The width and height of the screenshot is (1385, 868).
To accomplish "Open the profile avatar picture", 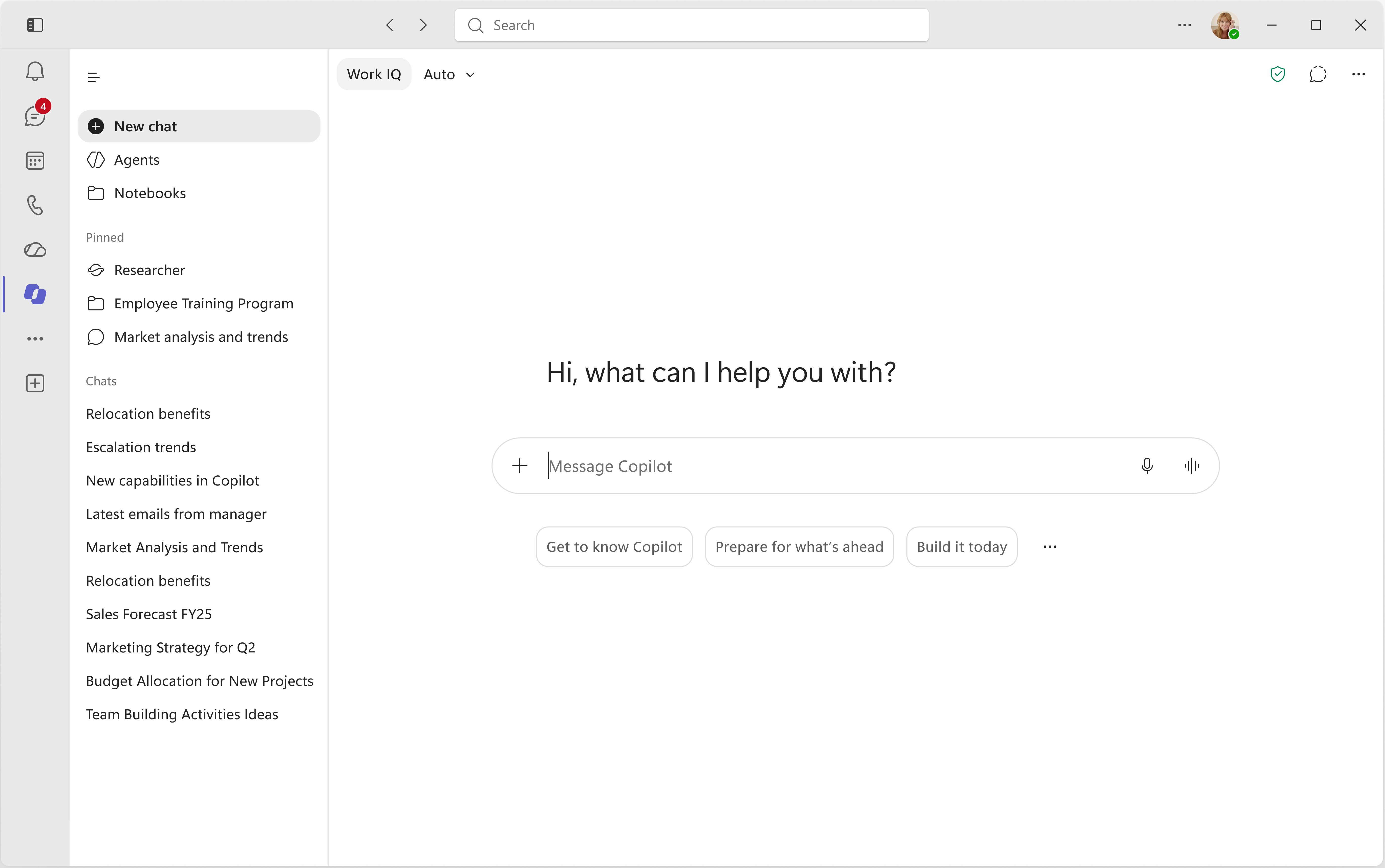I will pyautogui.click(x=1225, y=25).
